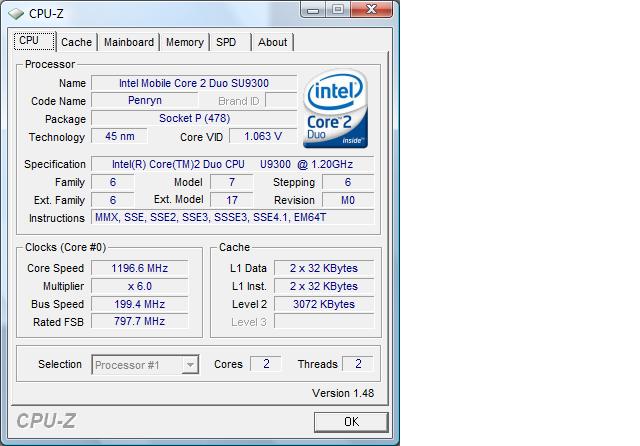This screenshot has height=446, width=640.
Task: Click the Version 1.48 text
Action: [343, 393]
